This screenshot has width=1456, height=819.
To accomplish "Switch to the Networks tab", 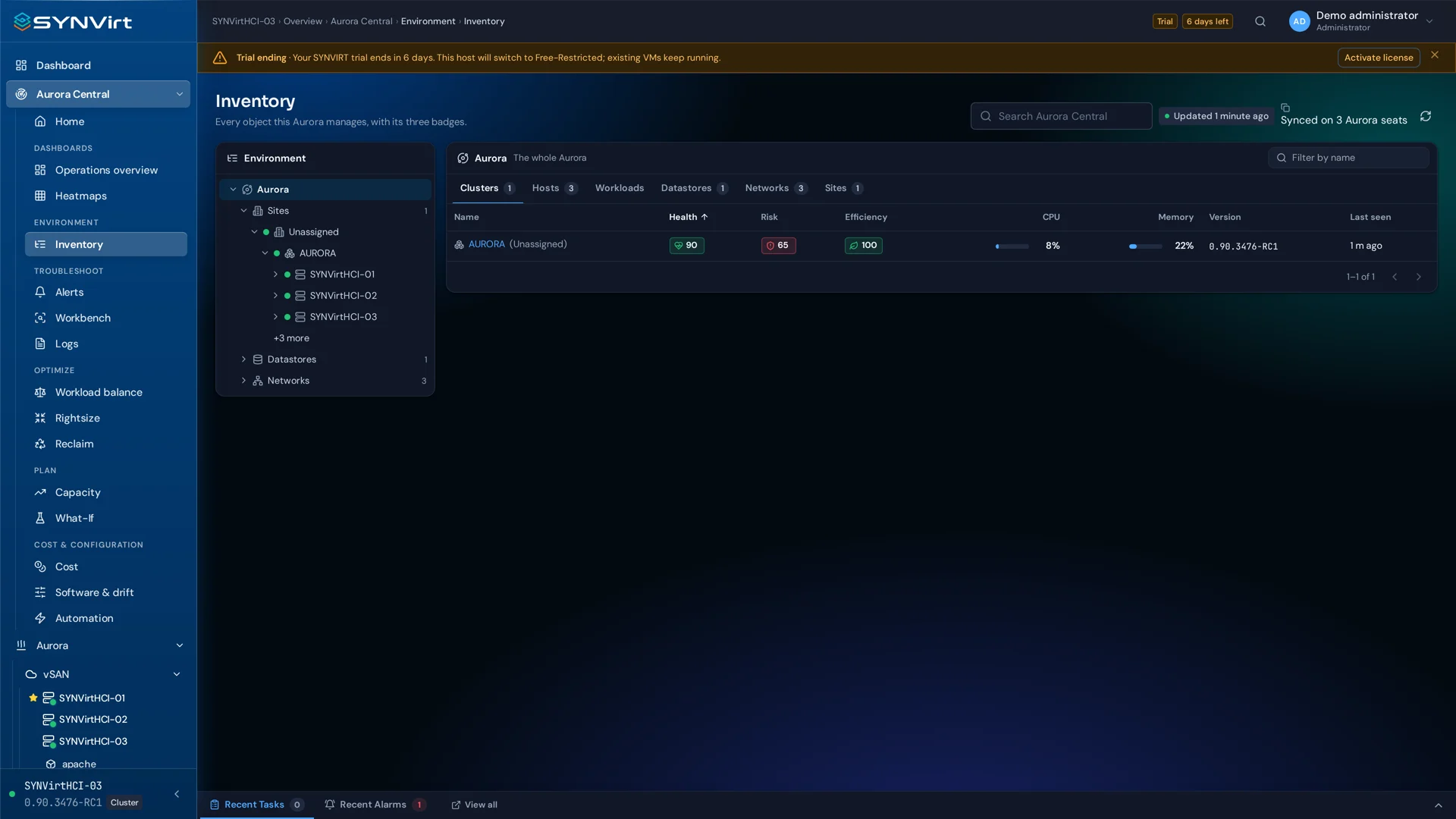I will coord(777,188).
